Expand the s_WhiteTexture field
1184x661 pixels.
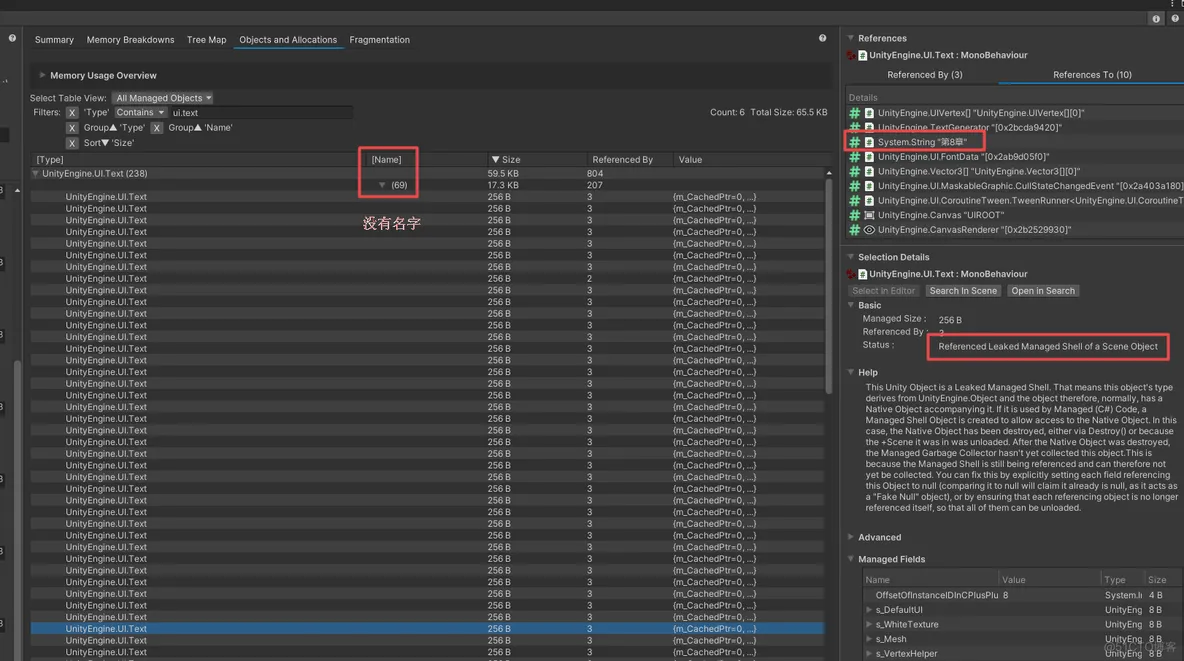(869, 625)
